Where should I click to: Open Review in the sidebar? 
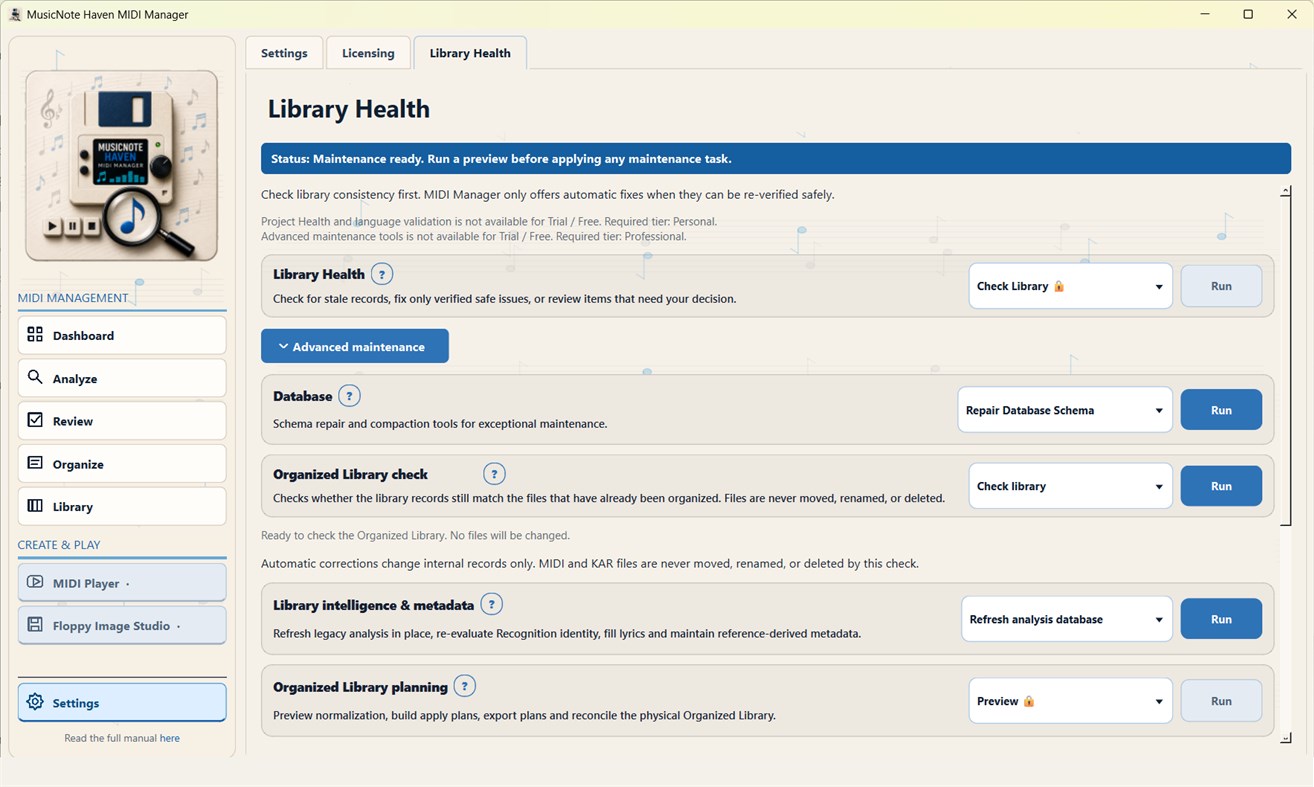tap(122, 420)
